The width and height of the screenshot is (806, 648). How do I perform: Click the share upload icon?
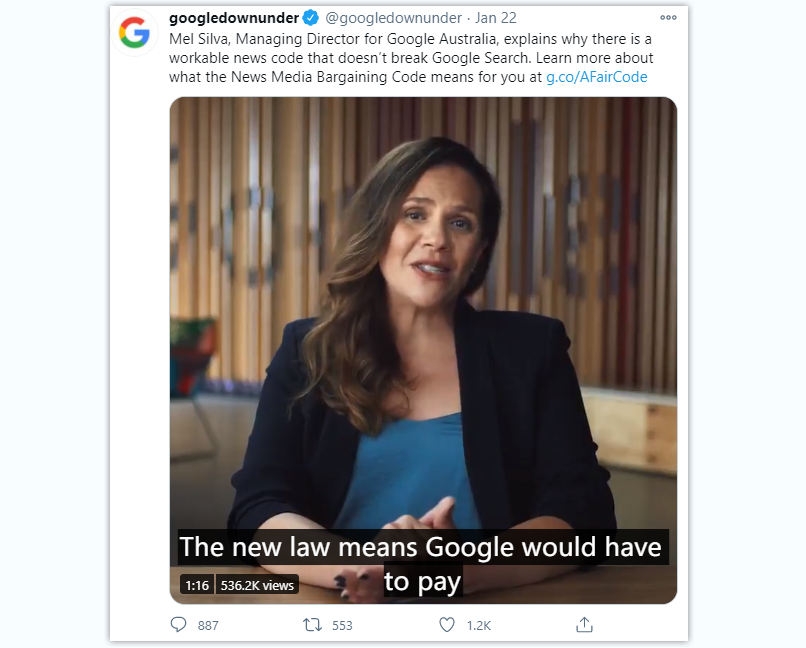(x=584, y=625)
